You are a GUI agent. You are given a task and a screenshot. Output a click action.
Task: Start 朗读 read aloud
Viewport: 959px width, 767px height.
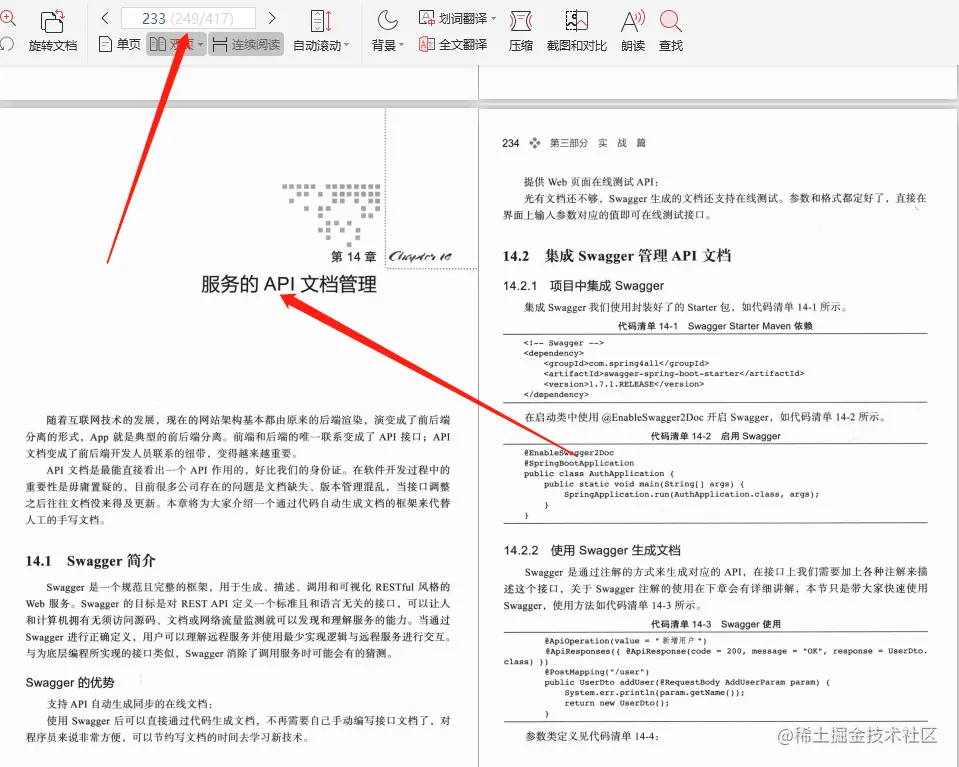633,31
